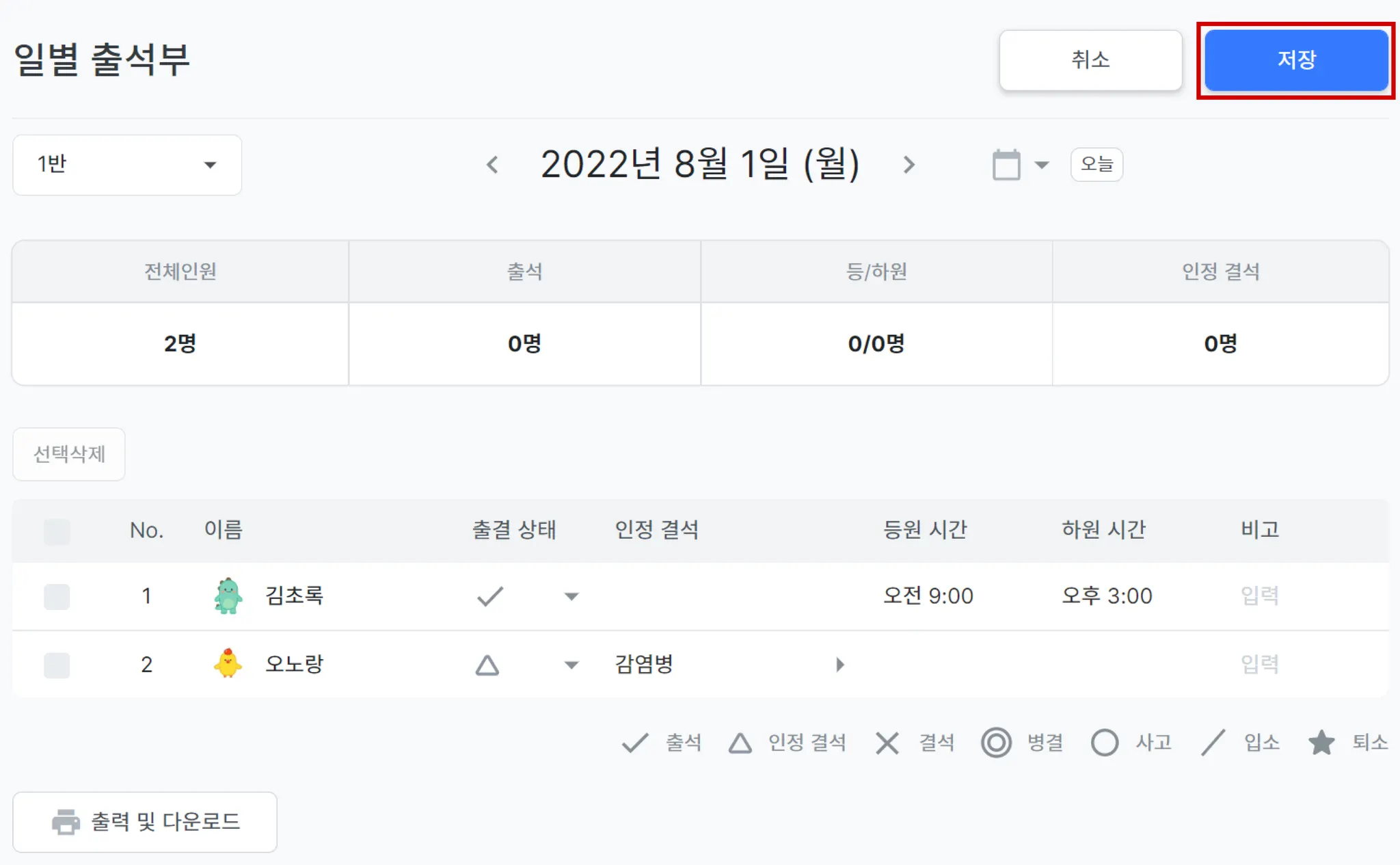Click 김초록's green dinosaur avatar
This screenshot has width=1400, height=865.
point(228,596)
